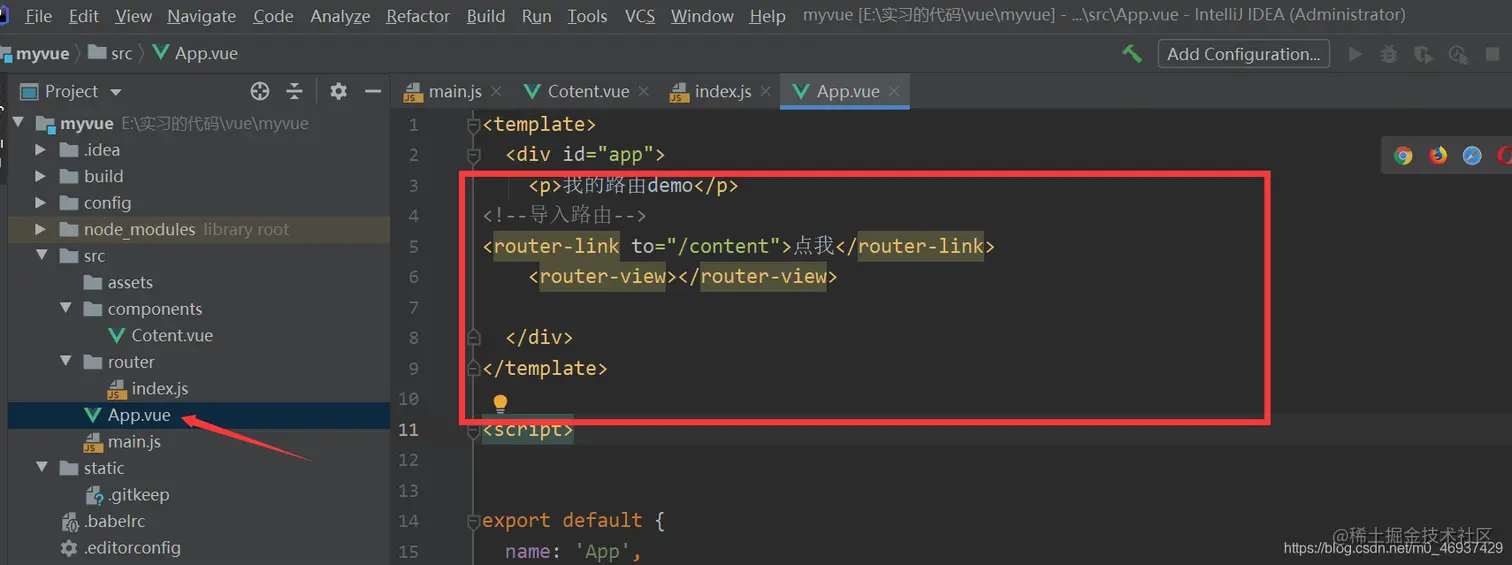Close the main.js editor tab
The image size is (1512, 565).
[497, 91]
